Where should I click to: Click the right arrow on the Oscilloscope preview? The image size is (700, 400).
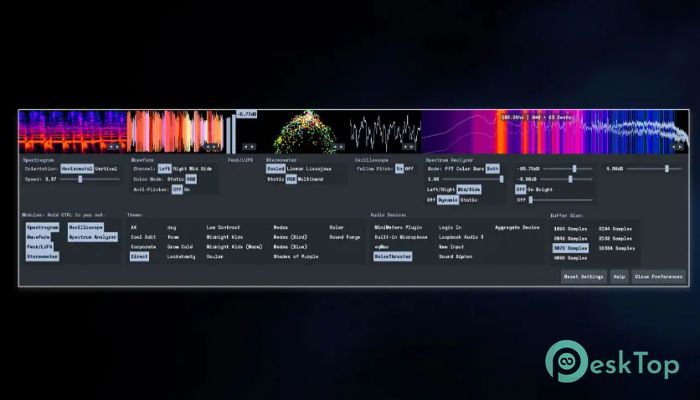[412, 147]
